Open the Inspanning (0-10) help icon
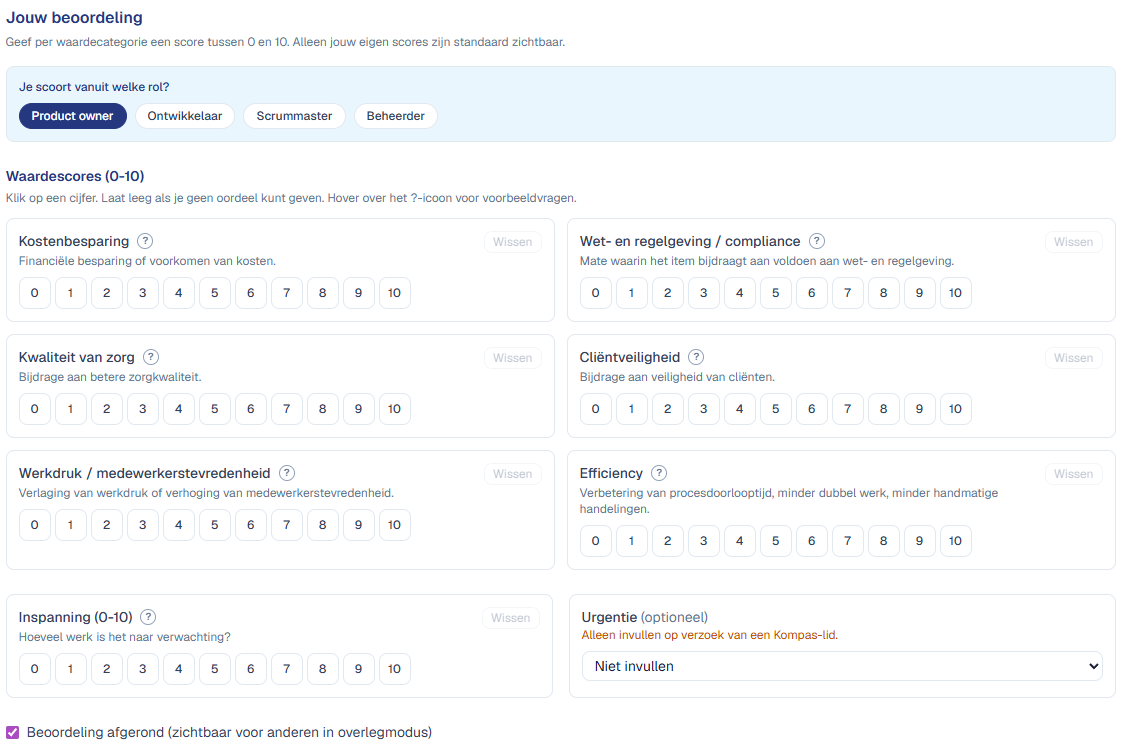This screenshot has width=1127, height=755. (147, 616)
